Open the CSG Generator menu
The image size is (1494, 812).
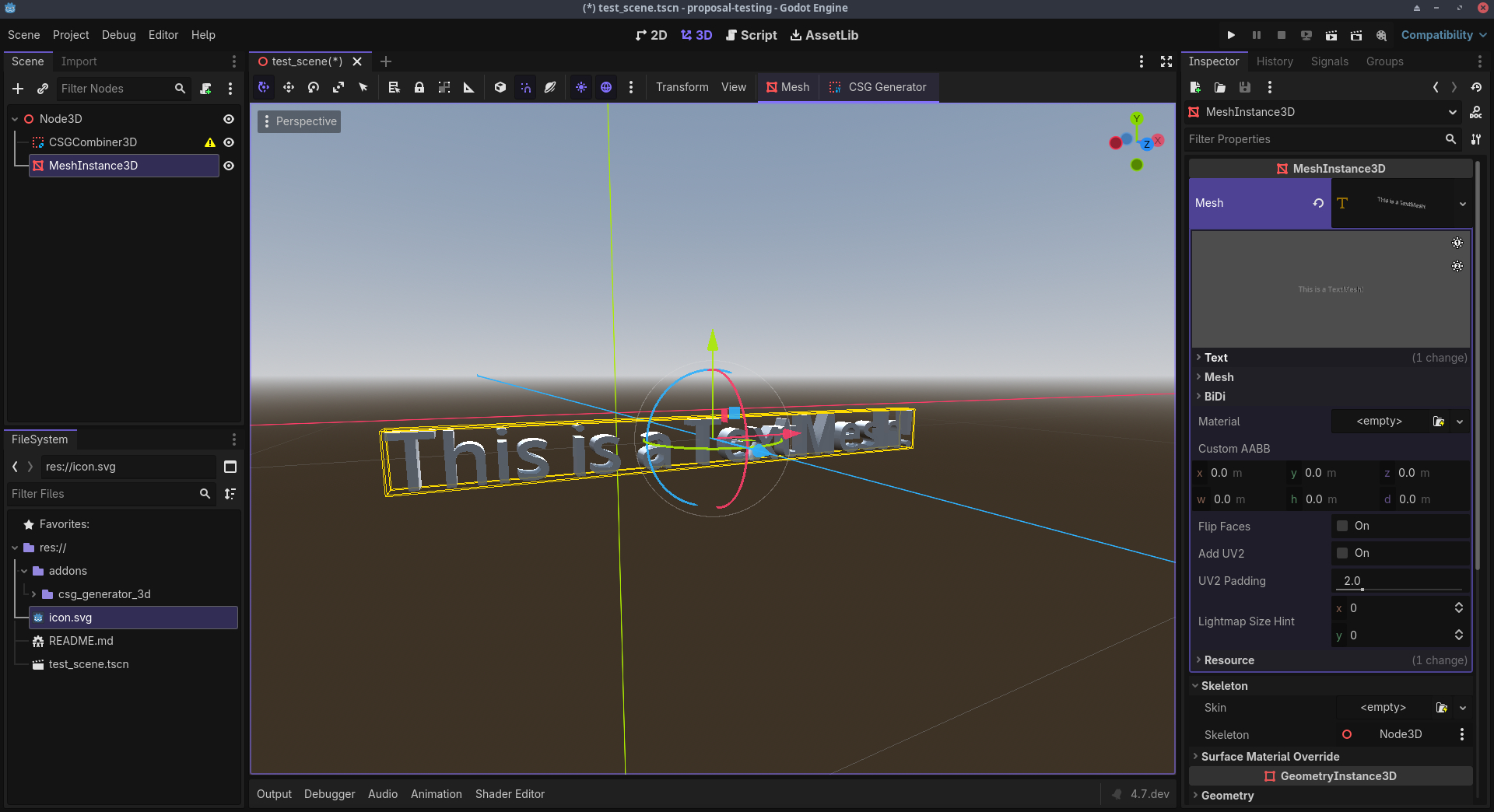pyautogui.click(x=879, y=87)
